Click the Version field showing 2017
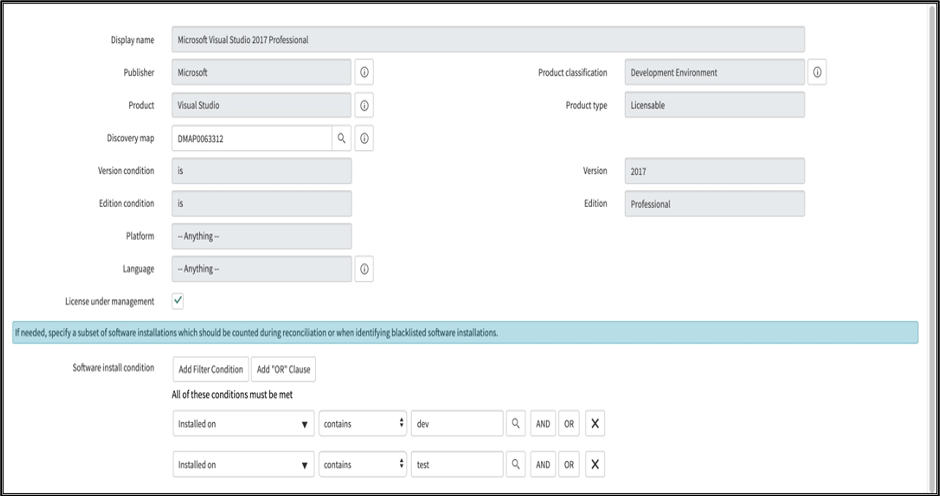The height and width of the screenshot is (496, 940). coord(715,171)
